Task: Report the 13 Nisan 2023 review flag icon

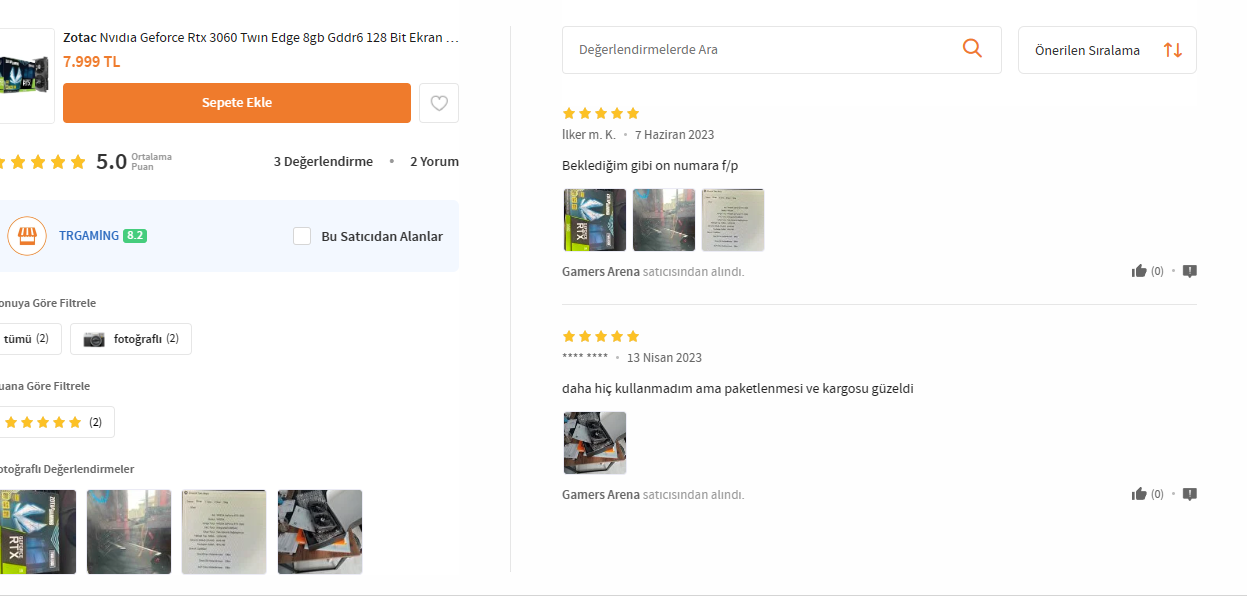Action: pyautogui.click(x=1190, y=494)
